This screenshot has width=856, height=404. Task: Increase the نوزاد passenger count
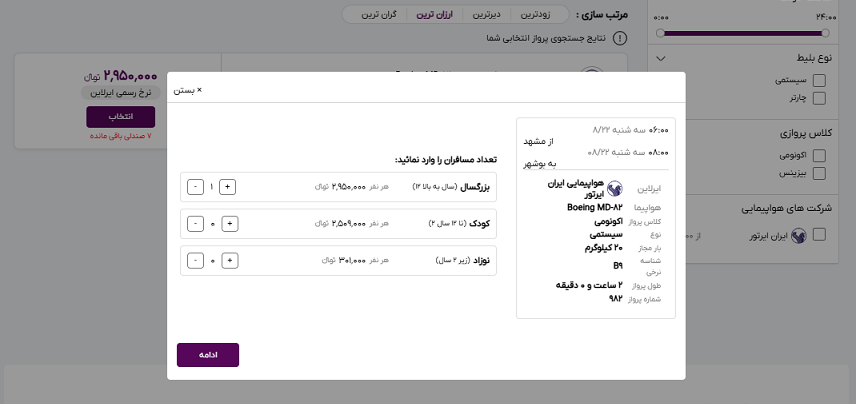230,261
